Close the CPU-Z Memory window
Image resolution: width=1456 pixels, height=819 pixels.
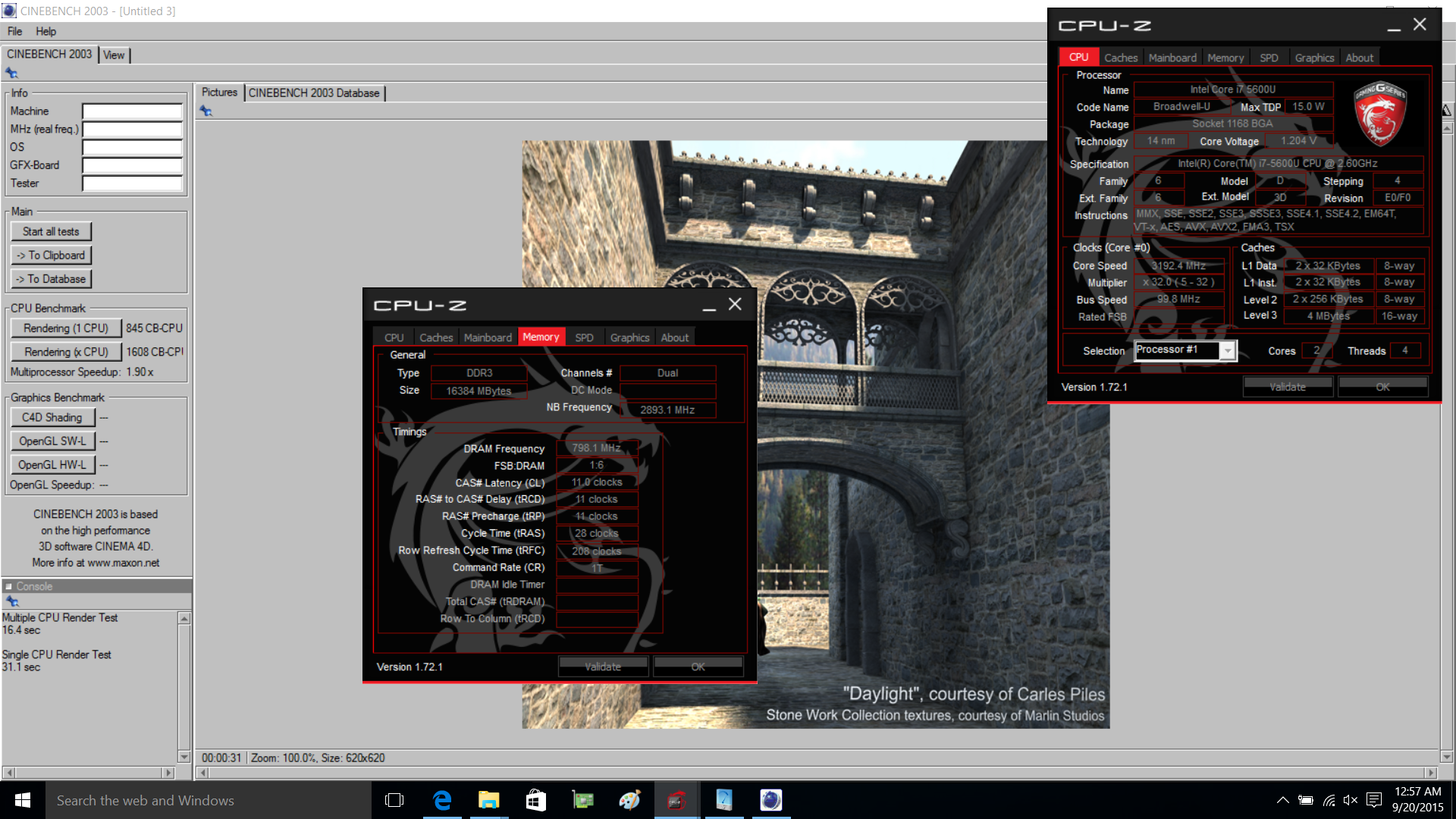pos(735,304)
